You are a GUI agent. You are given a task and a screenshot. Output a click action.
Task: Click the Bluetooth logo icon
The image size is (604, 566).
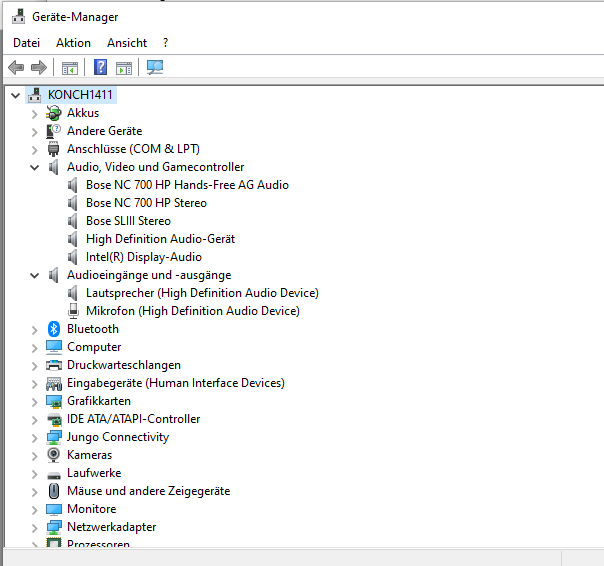[x=54, y=329]
